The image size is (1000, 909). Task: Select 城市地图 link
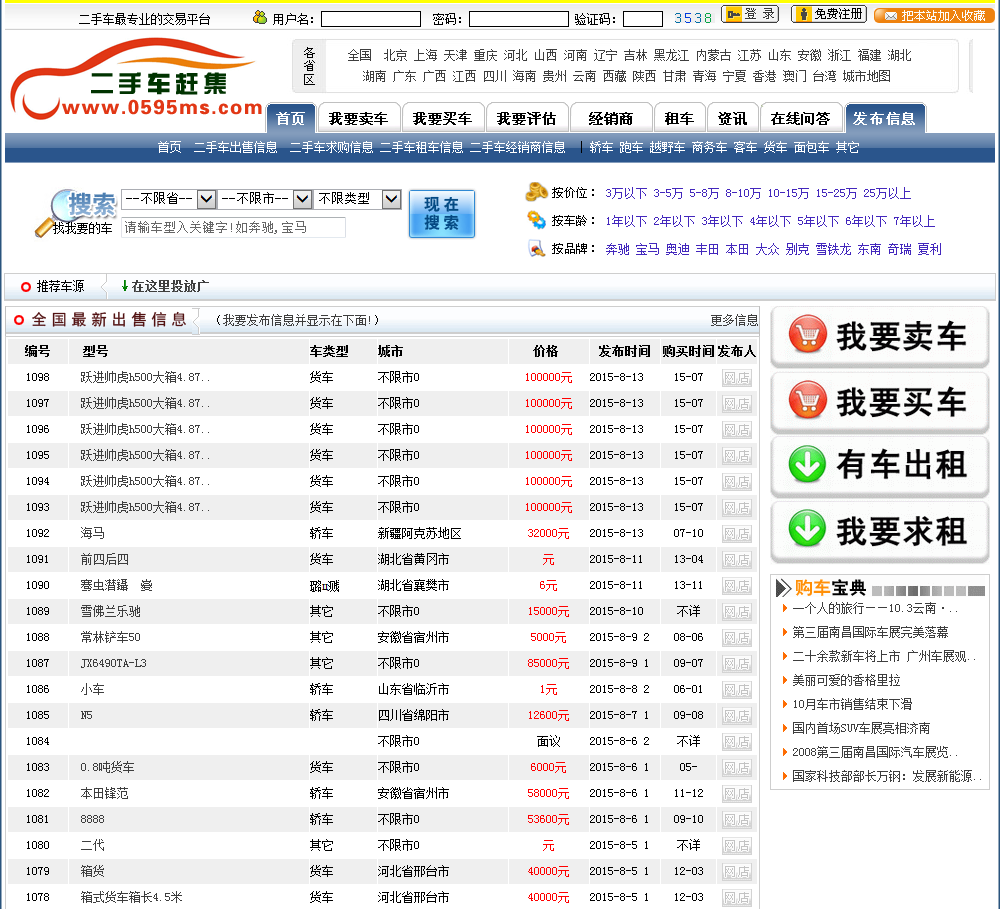coord(867,77)
